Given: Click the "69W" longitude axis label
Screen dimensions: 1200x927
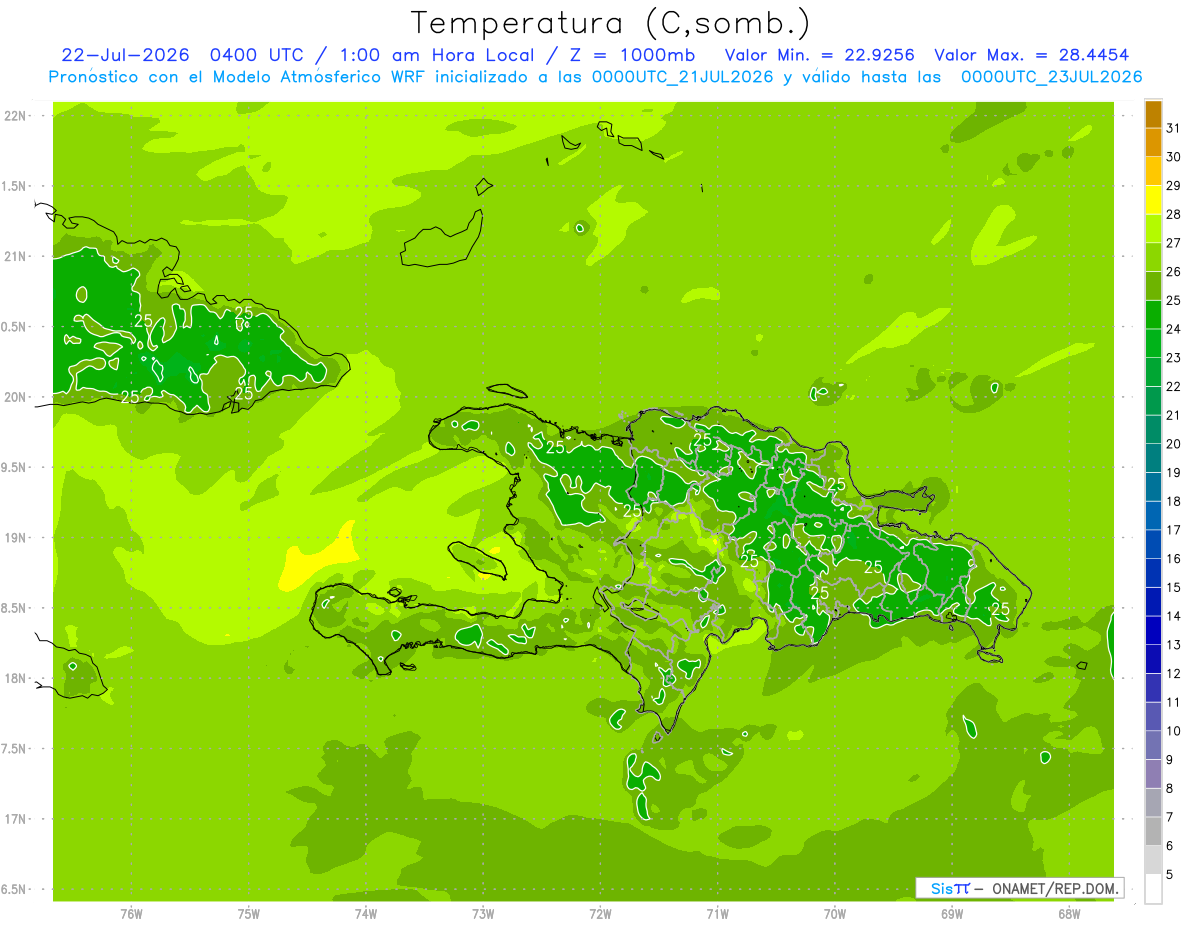Looking at the screenshot, I should [952, 913].
